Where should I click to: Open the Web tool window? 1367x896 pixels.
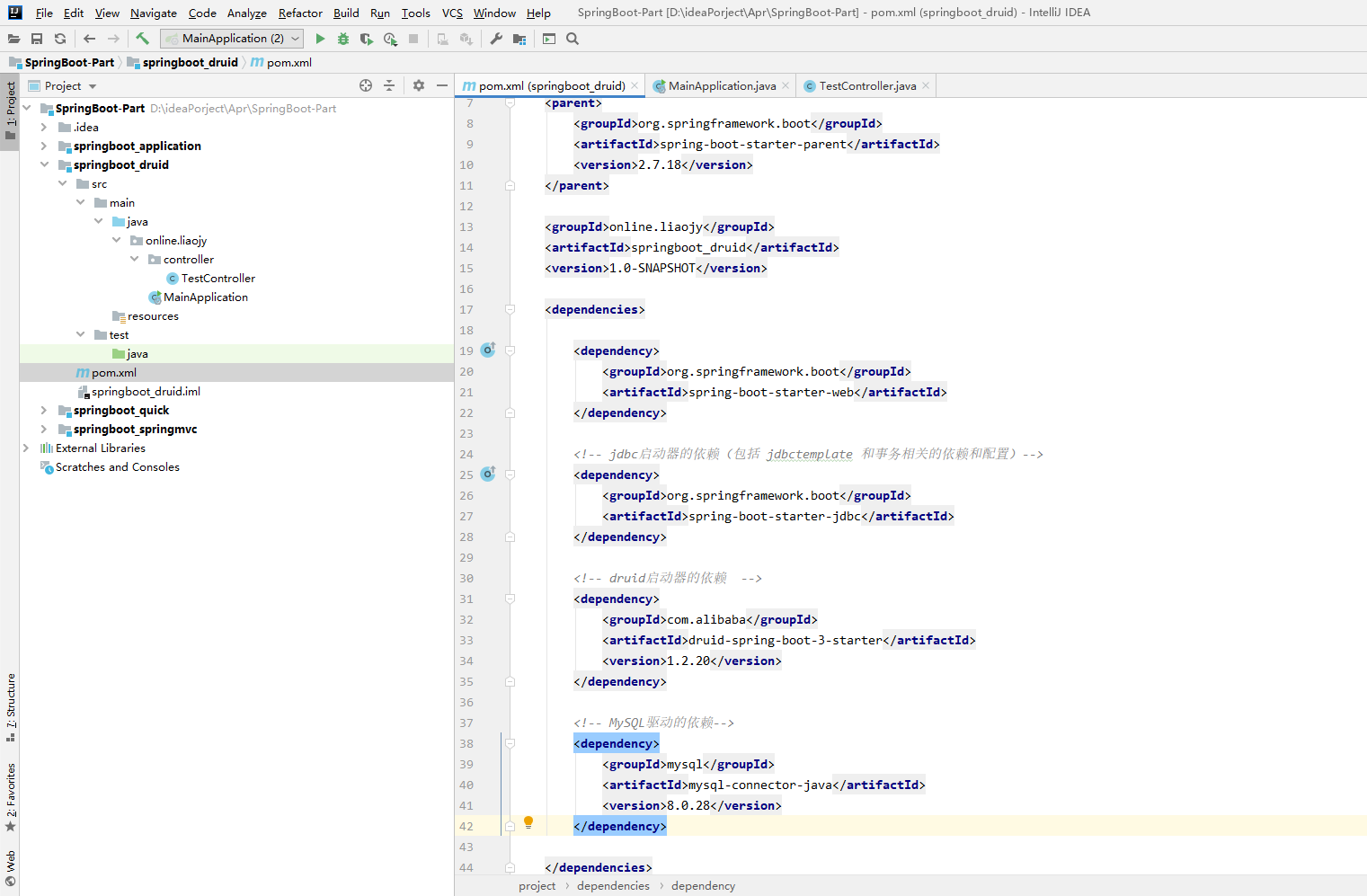(x=10, y=868)
